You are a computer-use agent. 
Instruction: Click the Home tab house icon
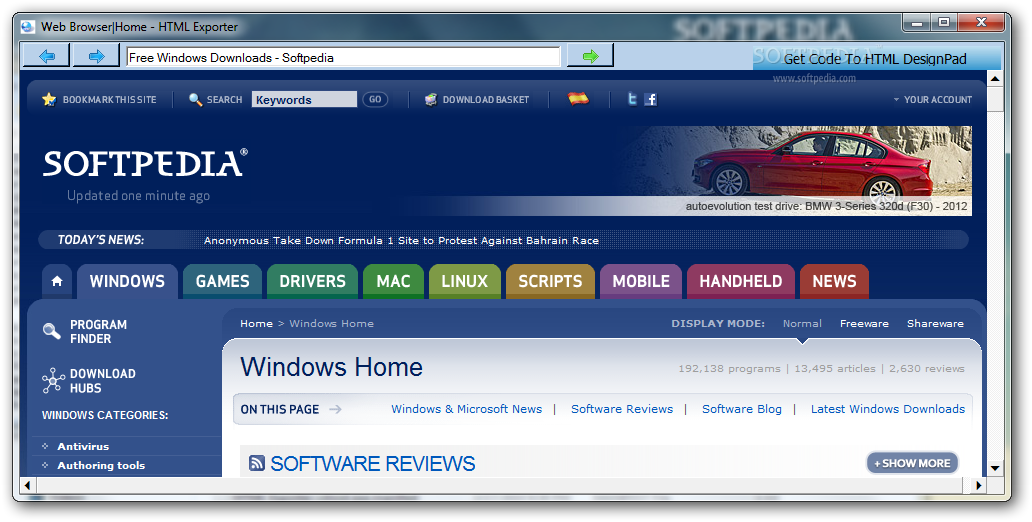coord(57,281)
